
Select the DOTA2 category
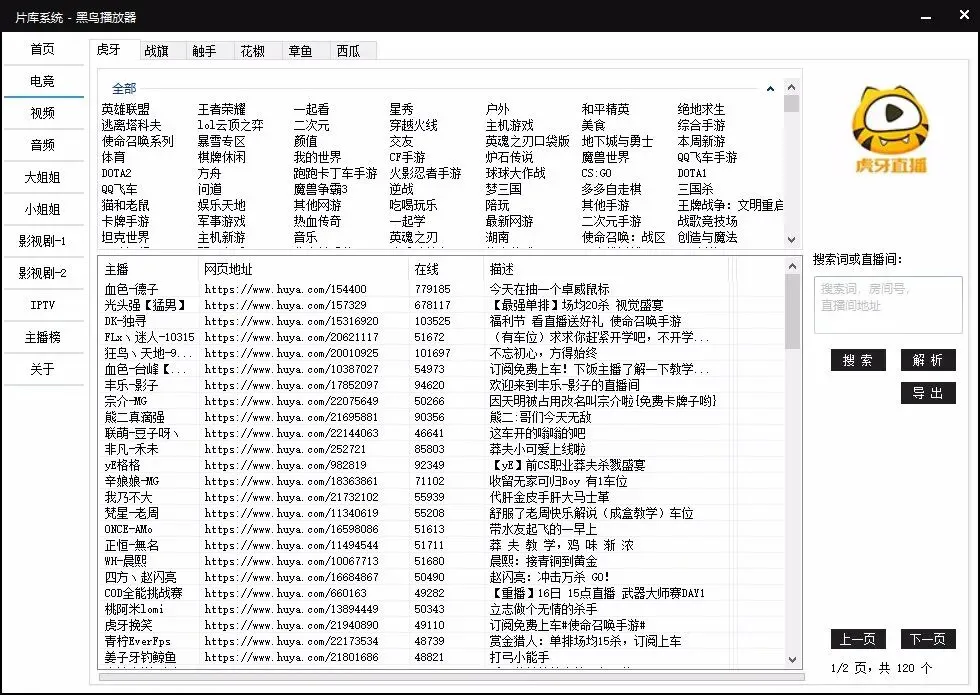click(116, 173)
